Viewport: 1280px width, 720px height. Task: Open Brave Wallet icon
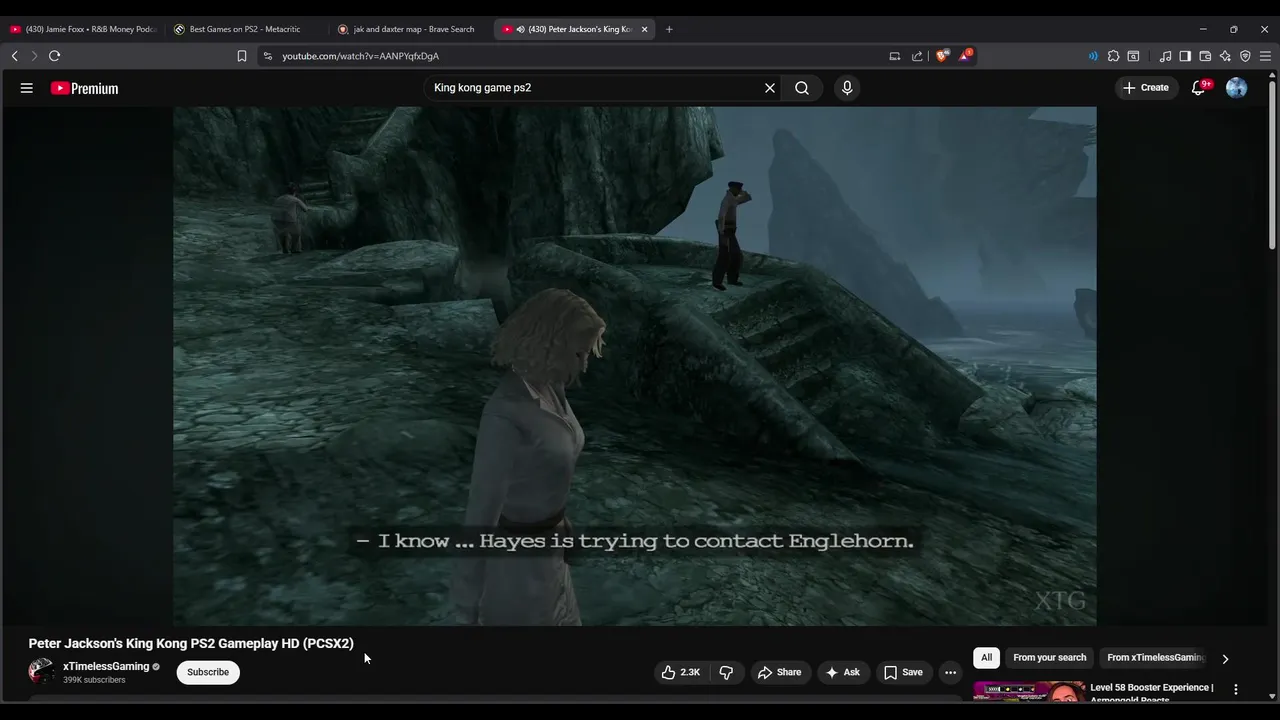coord(1205,56)
